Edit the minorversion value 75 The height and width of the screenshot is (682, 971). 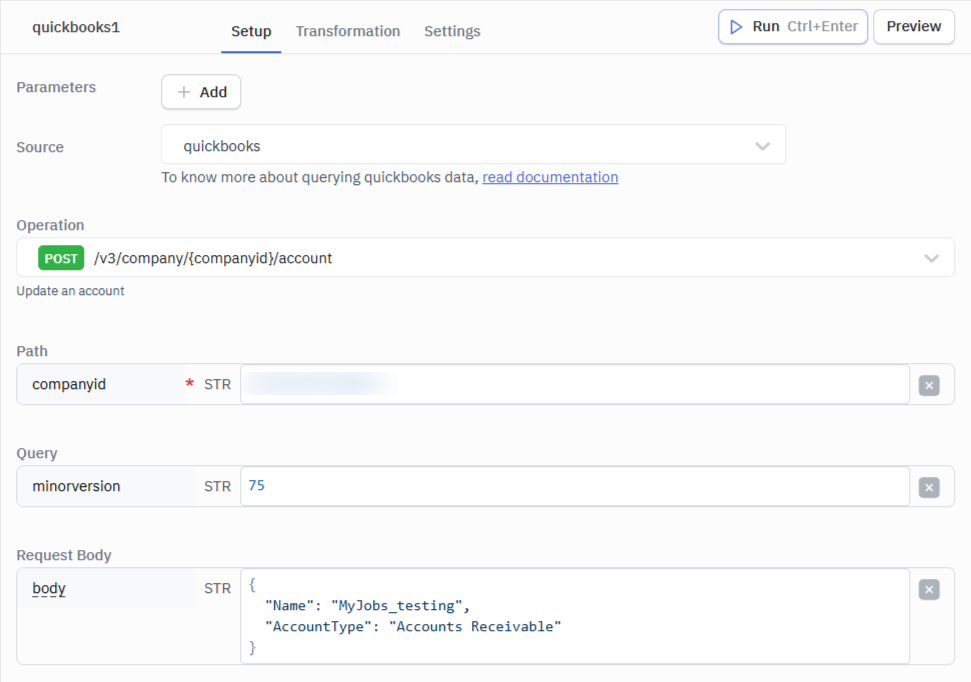(x=575, y=486)
